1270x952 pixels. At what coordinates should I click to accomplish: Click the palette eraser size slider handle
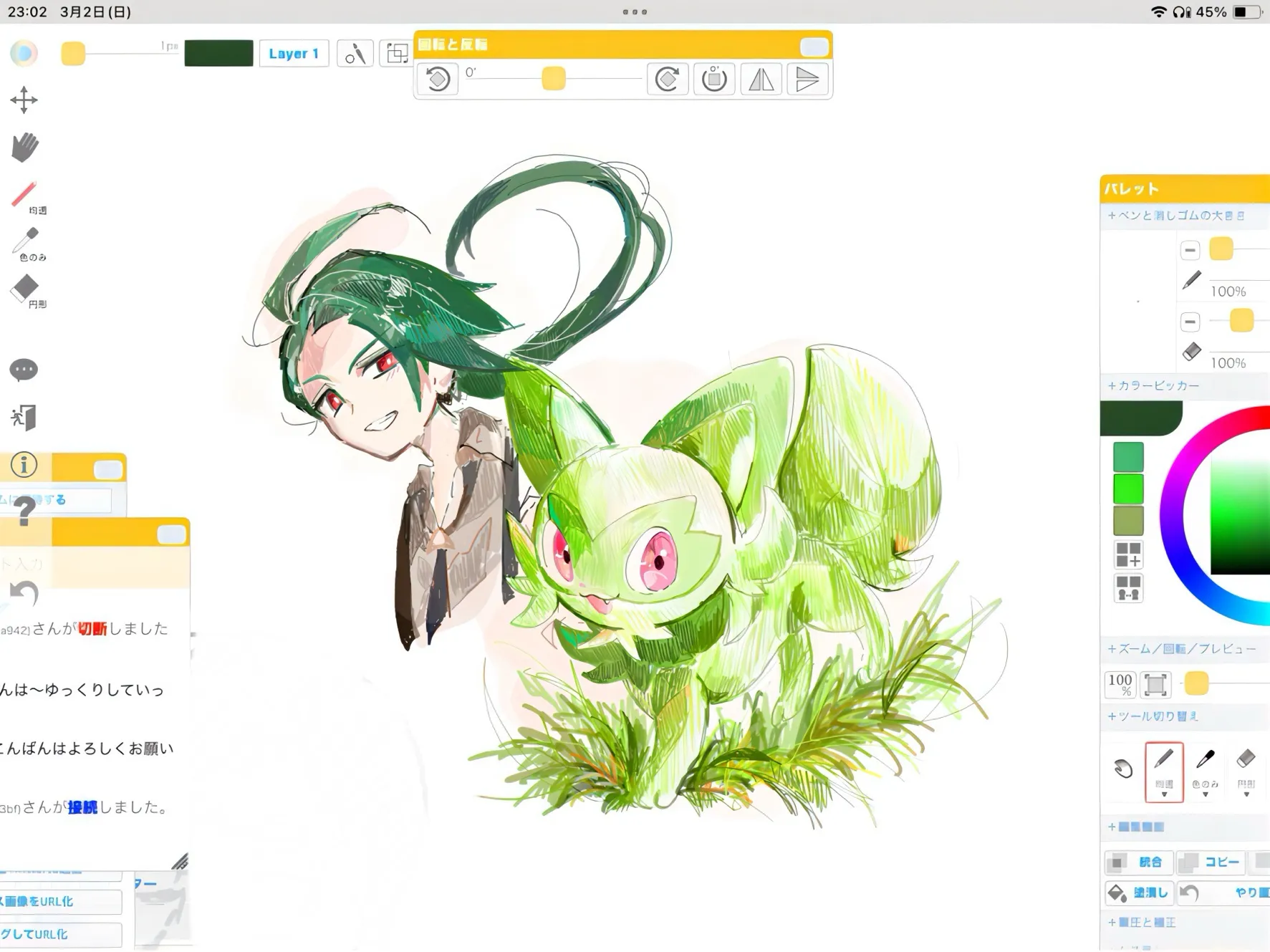[x=1241, y=321]
